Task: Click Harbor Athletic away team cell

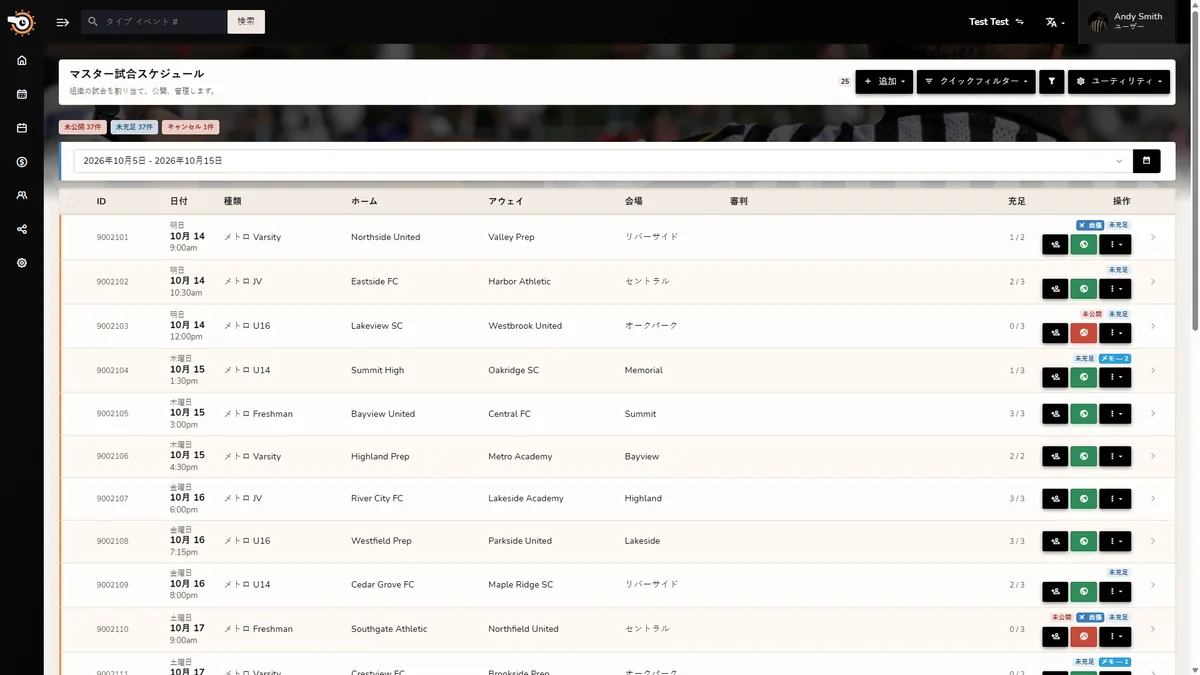Action: (x=519, y=282)
